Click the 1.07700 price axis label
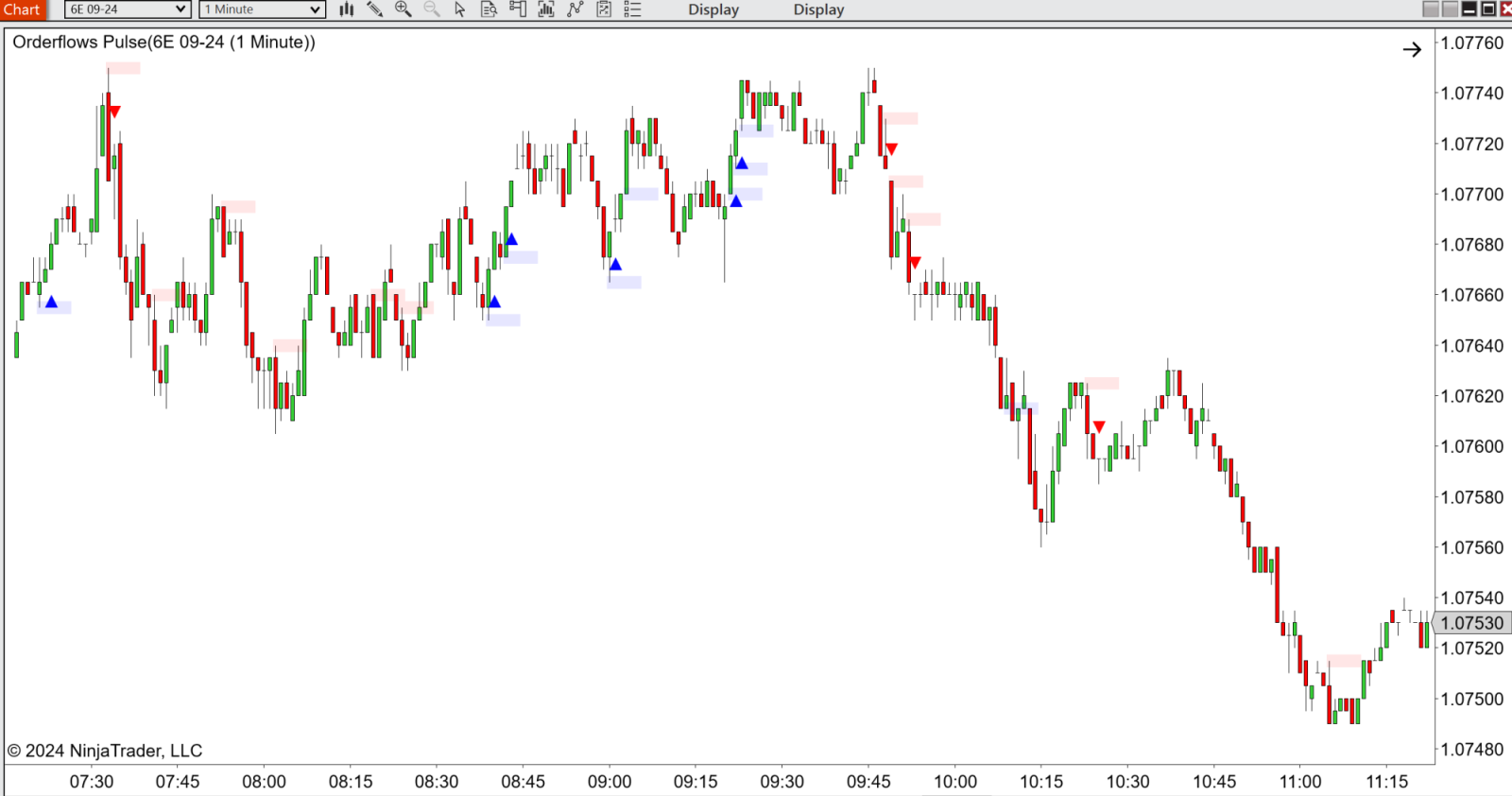 point(1471,195)
